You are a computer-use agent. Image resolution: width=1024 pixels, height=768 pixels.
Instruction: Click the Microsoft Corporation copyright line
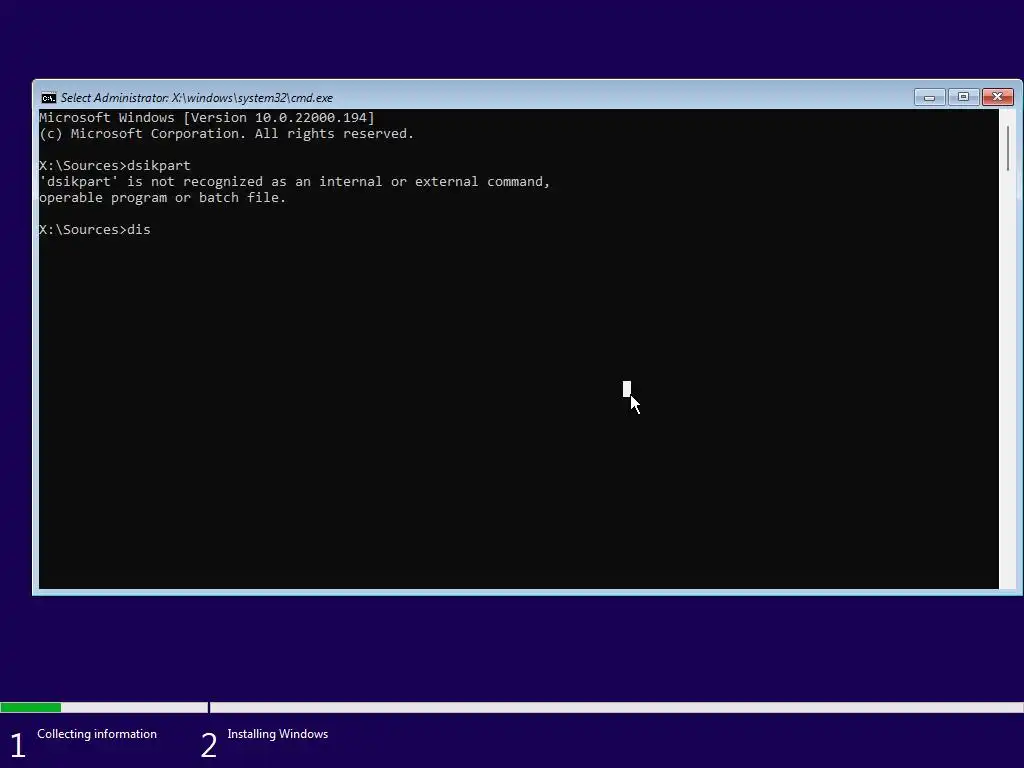(227, 134)
